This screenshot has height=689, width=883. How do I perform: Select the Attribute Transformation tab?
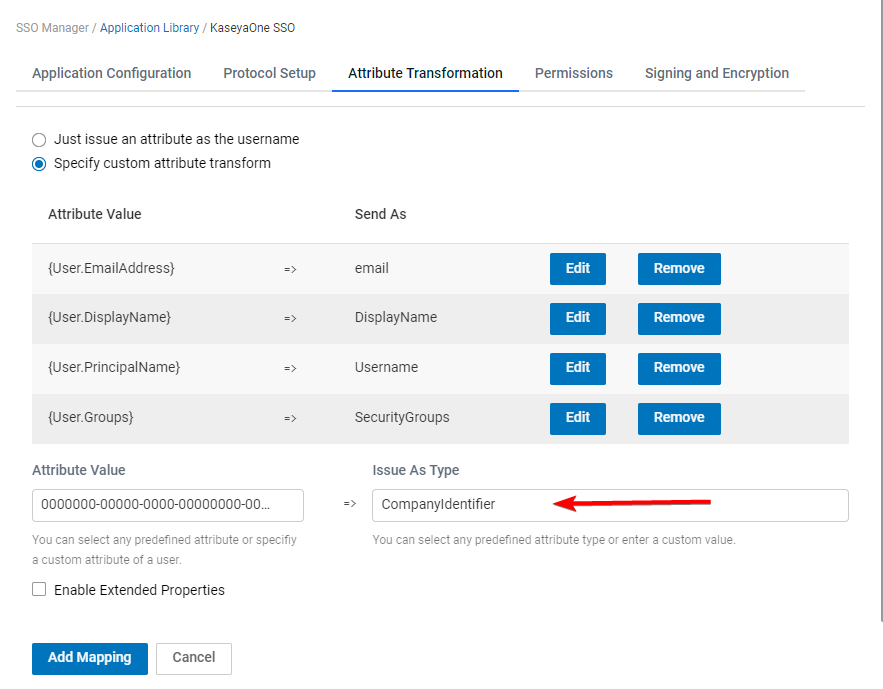425,73
